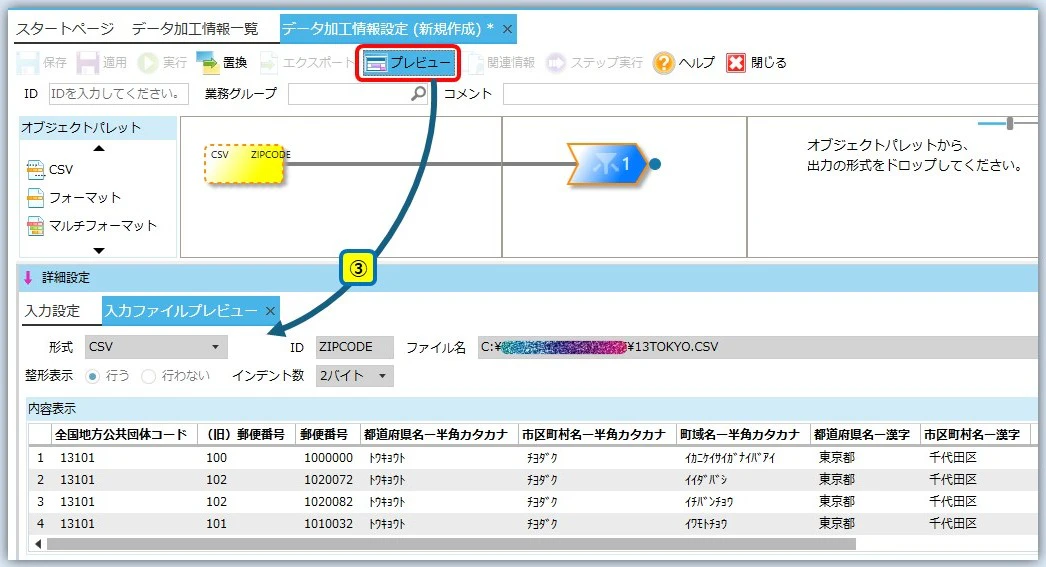Click the Related Info (関連情報) icon

tap(475, 63)
